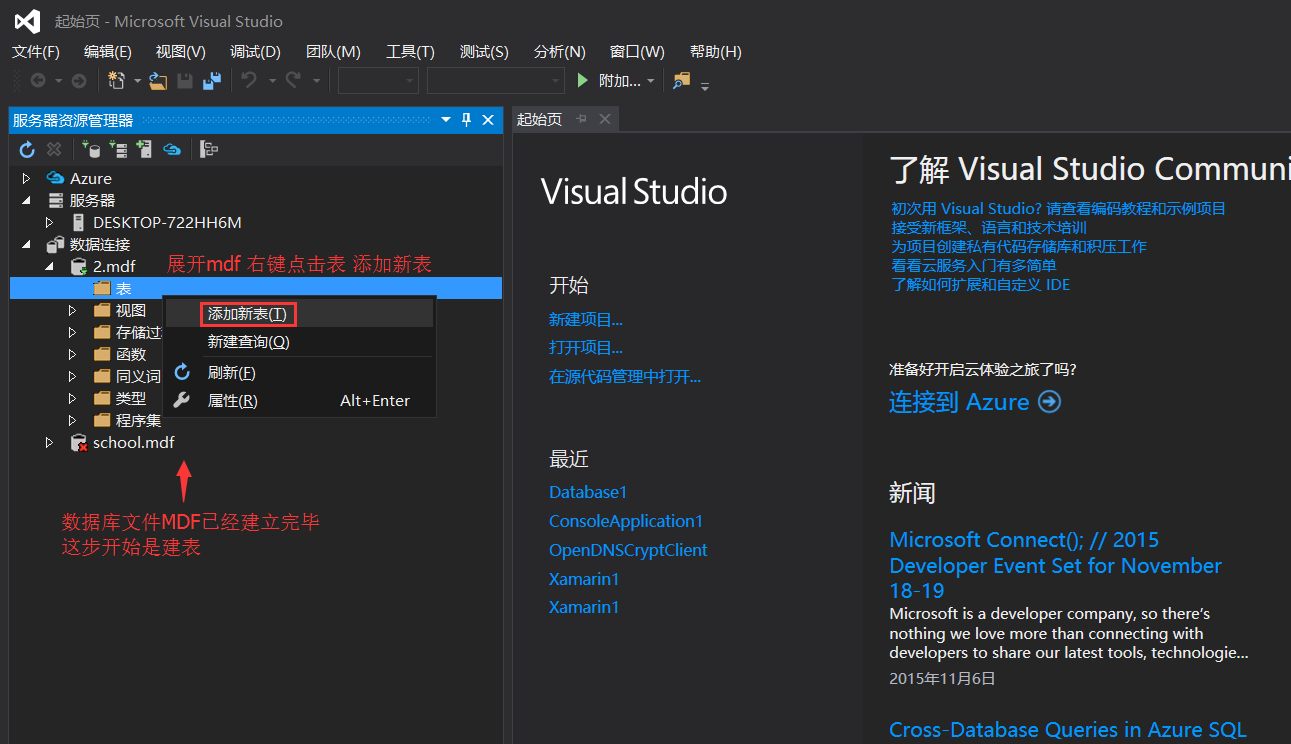
Task: Open the Redo history dropdown arrow
Action: click(x=316, y=81)
